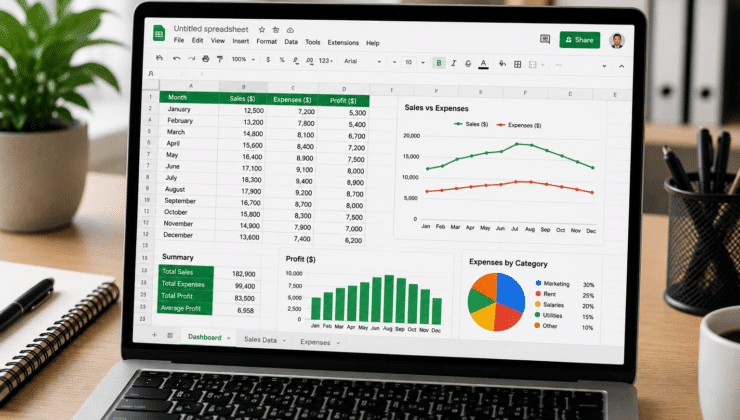
Task: Select the cell showing 182,900
Action: [235, 274]
